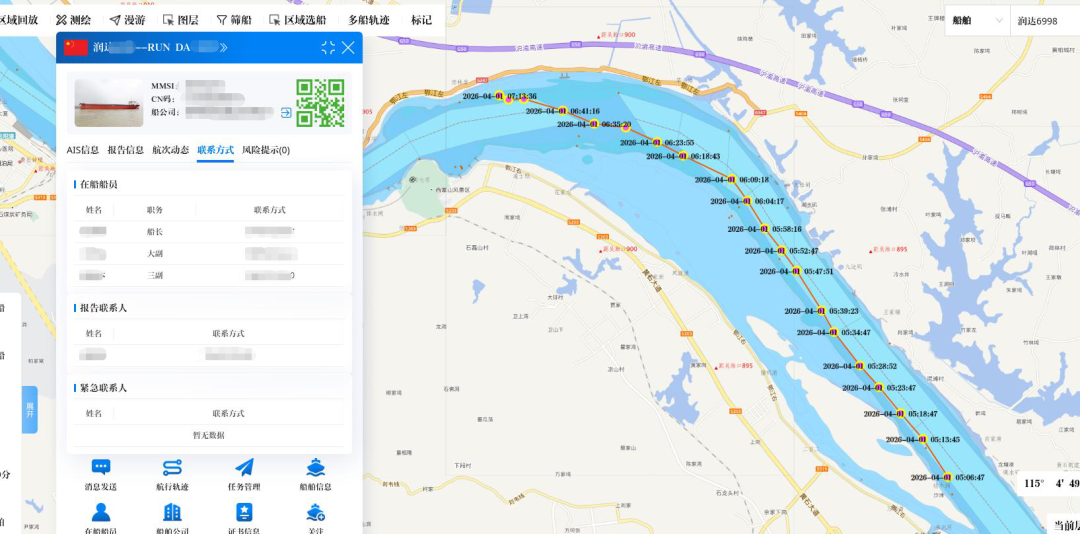Open the 风险提示(0) tab
Screen dimensions: 1080x534
coord(266,150)
